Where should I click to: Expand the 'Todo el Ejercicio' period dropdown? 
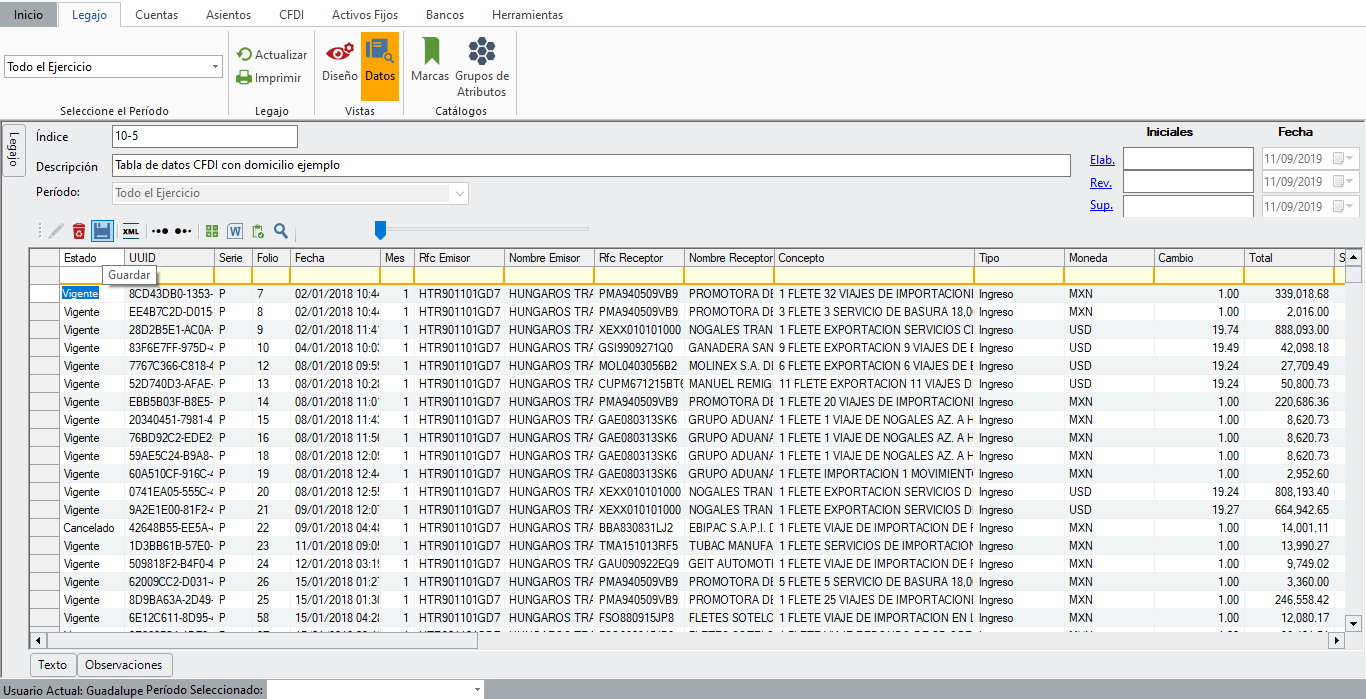(x=216, y=67)
